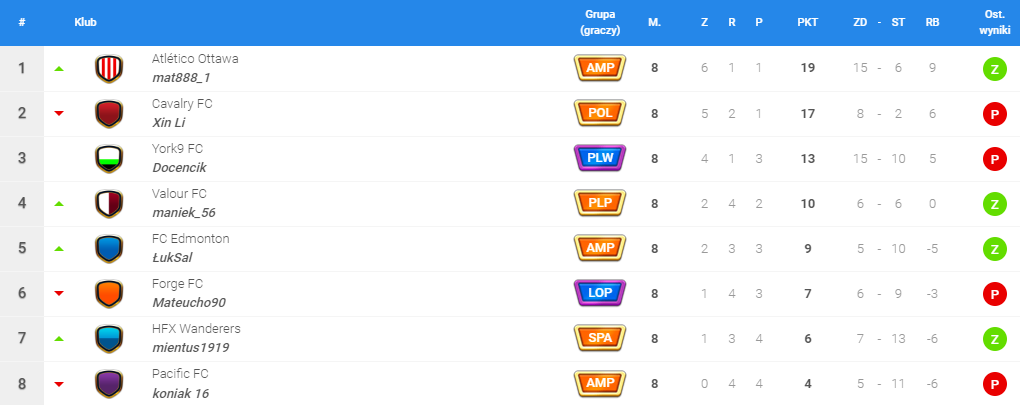Click the Valour FC maroon-white crest

click(x=109, y=203)
